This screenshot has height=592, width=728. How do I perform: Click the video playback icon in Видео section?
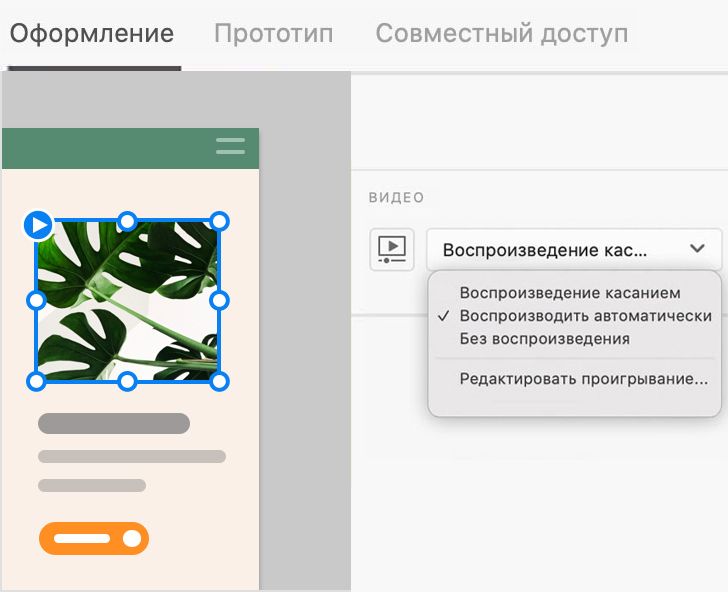coord(392,249)
